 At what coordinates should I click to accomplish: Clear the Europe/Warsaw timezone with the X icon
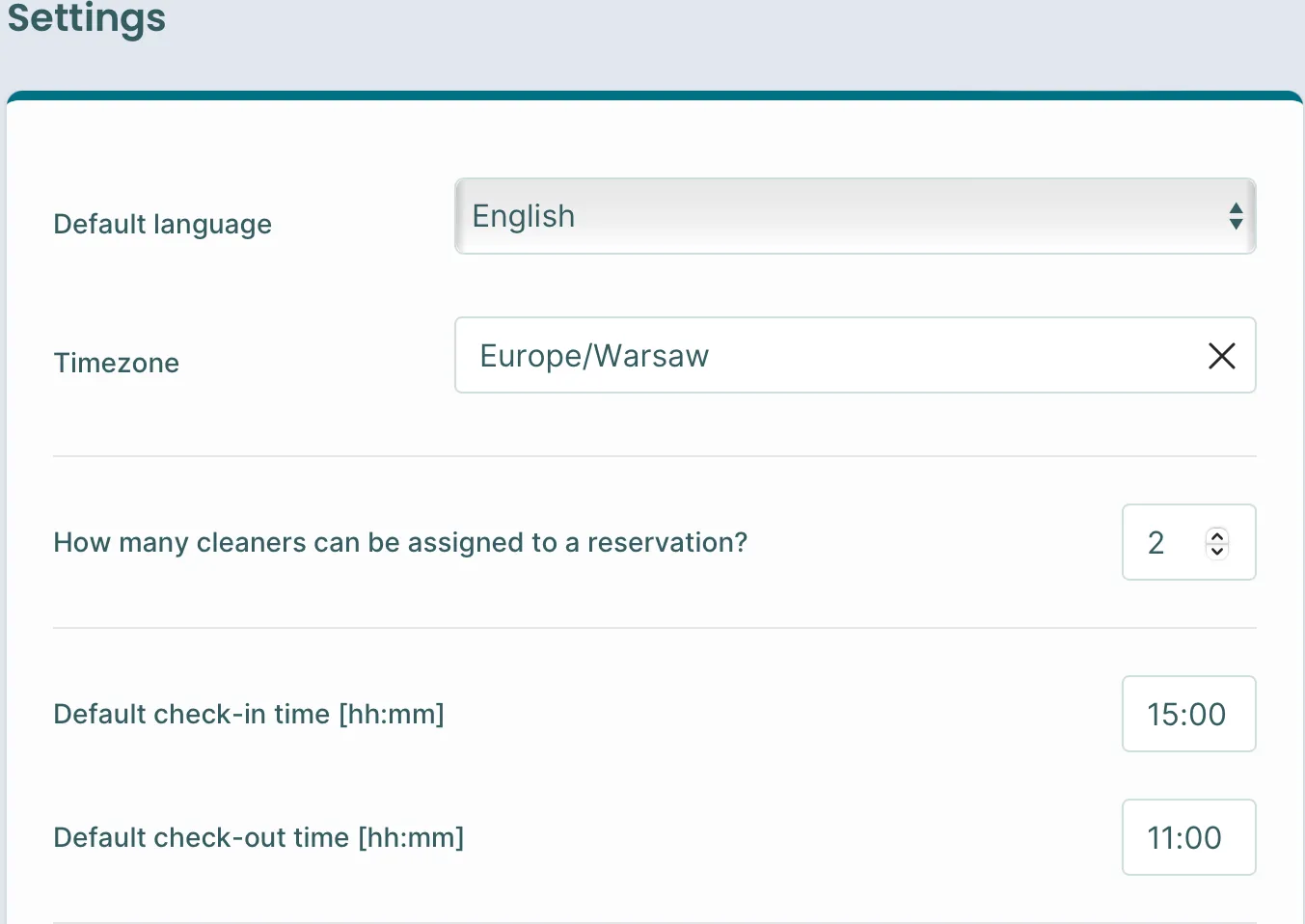(1221, 356)
